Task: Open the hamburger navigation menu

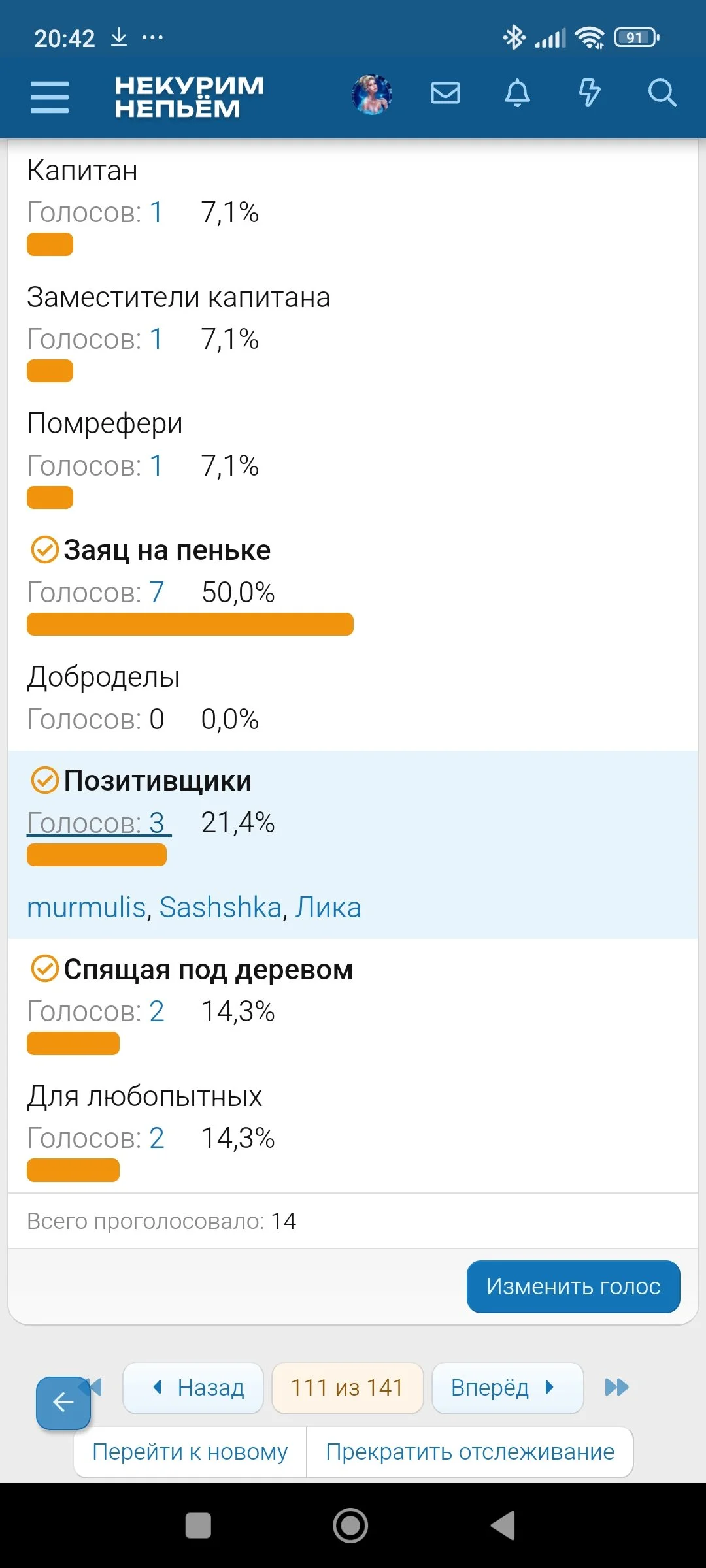Action: click(49, 95)
